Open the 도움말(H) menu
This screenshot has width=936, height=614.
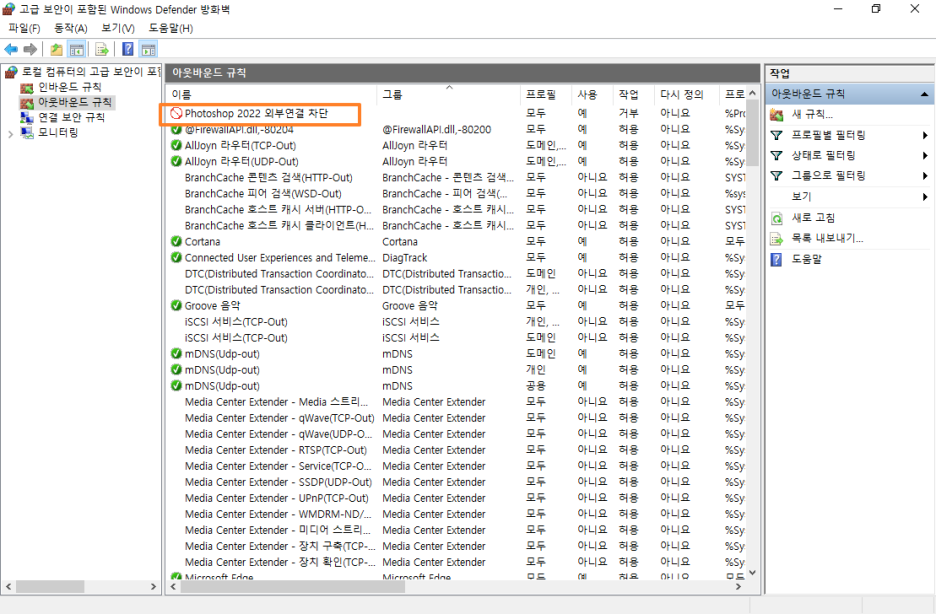(x=171, y=28)
